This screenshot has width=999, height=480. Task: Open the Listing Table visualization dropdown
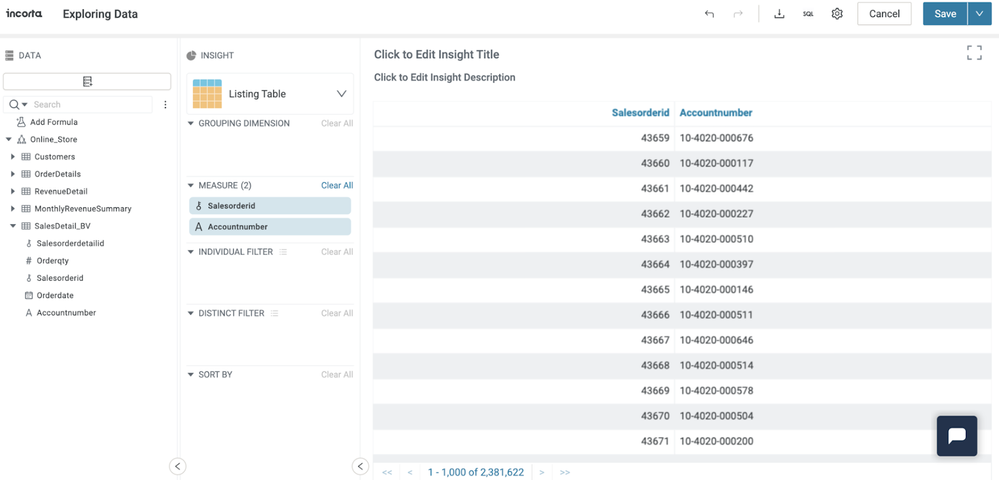pos(341,94)
